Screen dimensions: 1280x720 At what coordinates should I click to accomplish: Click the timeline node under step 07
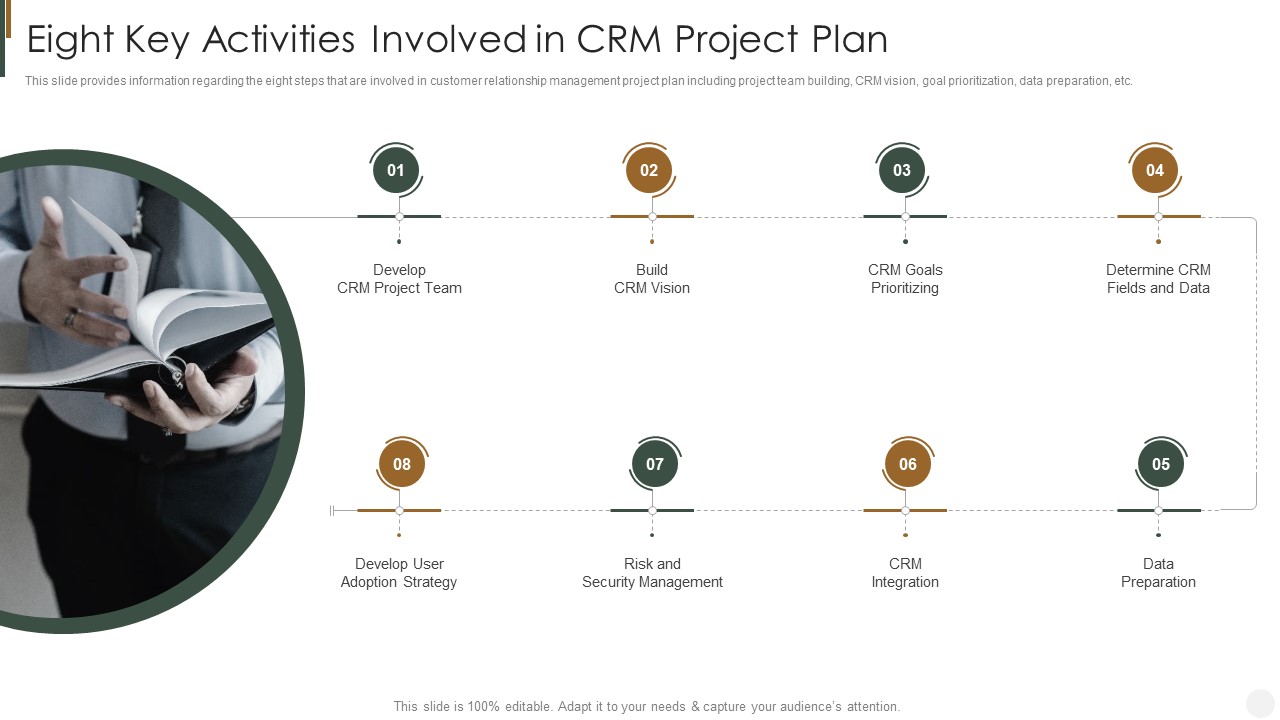pos(652,510)
